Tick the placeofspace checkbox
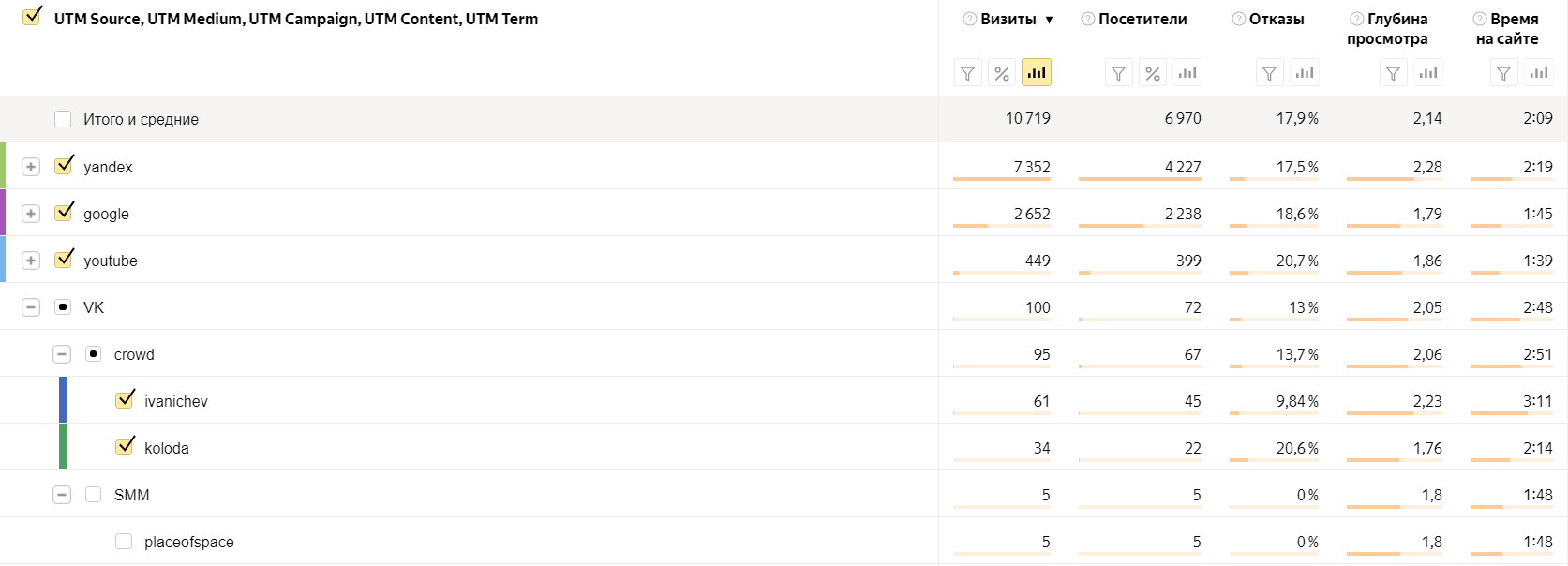This screenshot has width=1568, height=566. point(124,542)
